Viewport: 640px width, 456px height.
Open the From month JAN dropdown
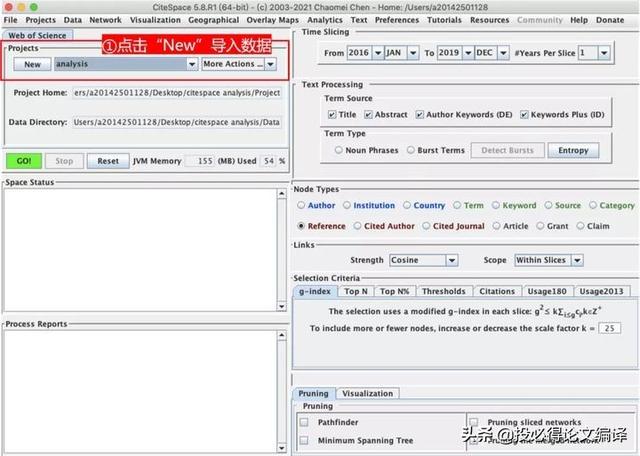point(413,53)
